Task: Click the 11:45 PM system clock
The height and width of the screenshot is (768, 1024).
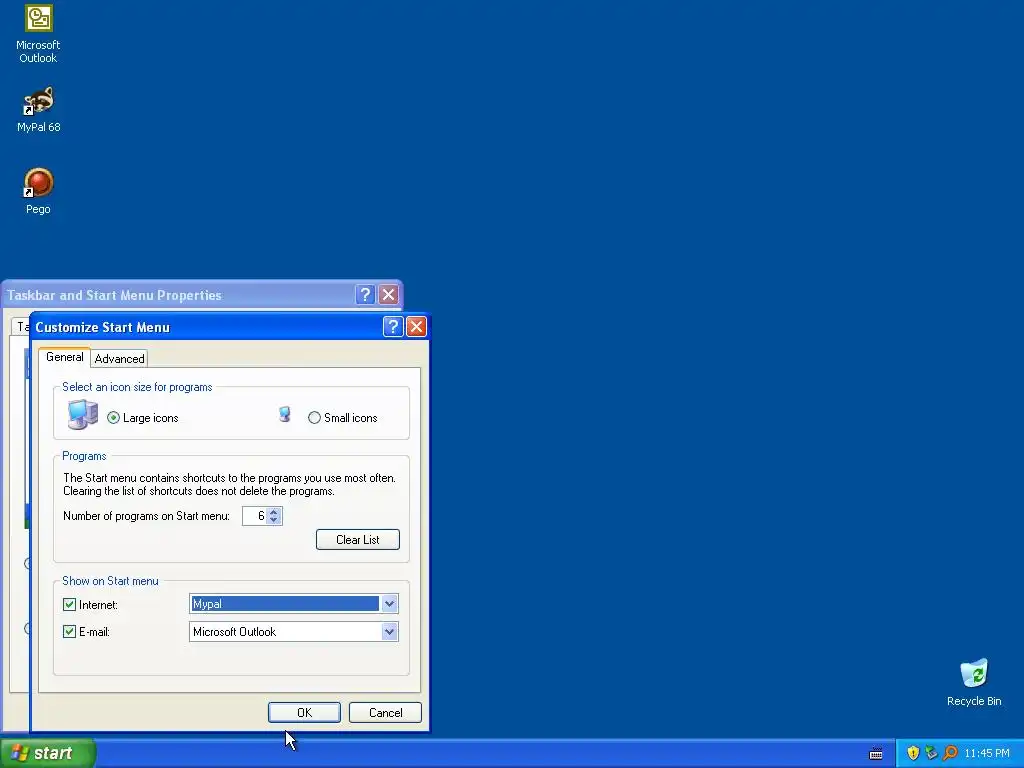Action: pyautogui.click(x=987, y=753)
